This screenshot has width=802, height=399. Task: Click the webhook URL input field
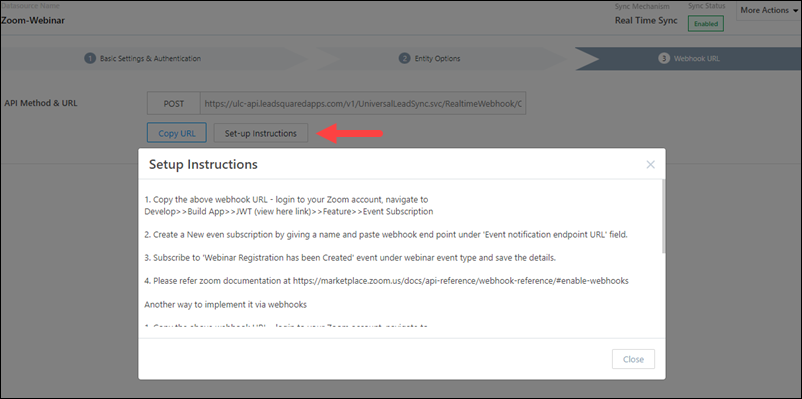pyautogui.click(x=363, y=103)
